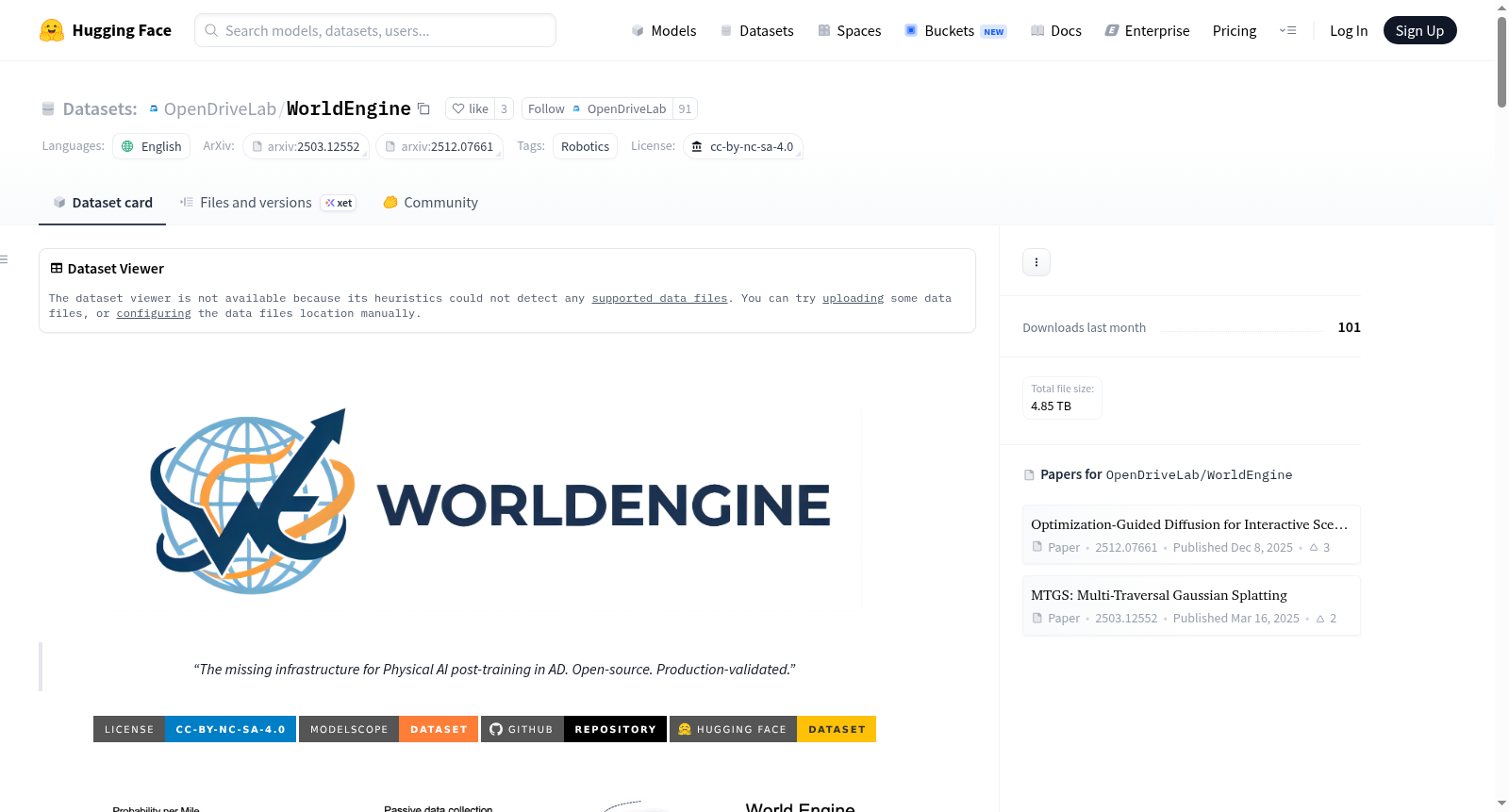Viewport: 1509px width, 812px height.
Task: Open the like count number 3
Action: 504,108
